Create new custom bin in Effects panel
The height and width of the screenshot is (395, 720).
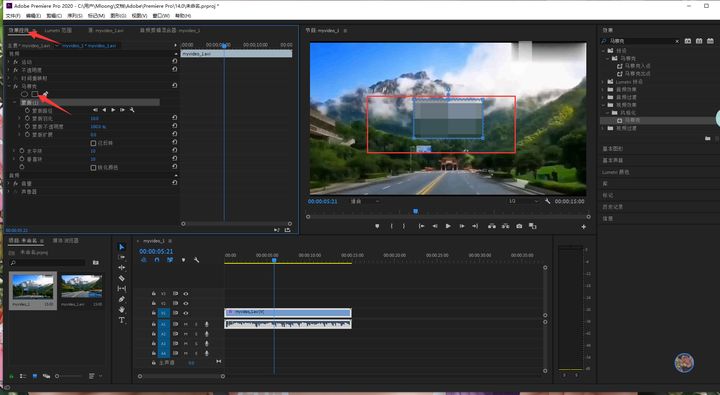click(x=708, y=138)
